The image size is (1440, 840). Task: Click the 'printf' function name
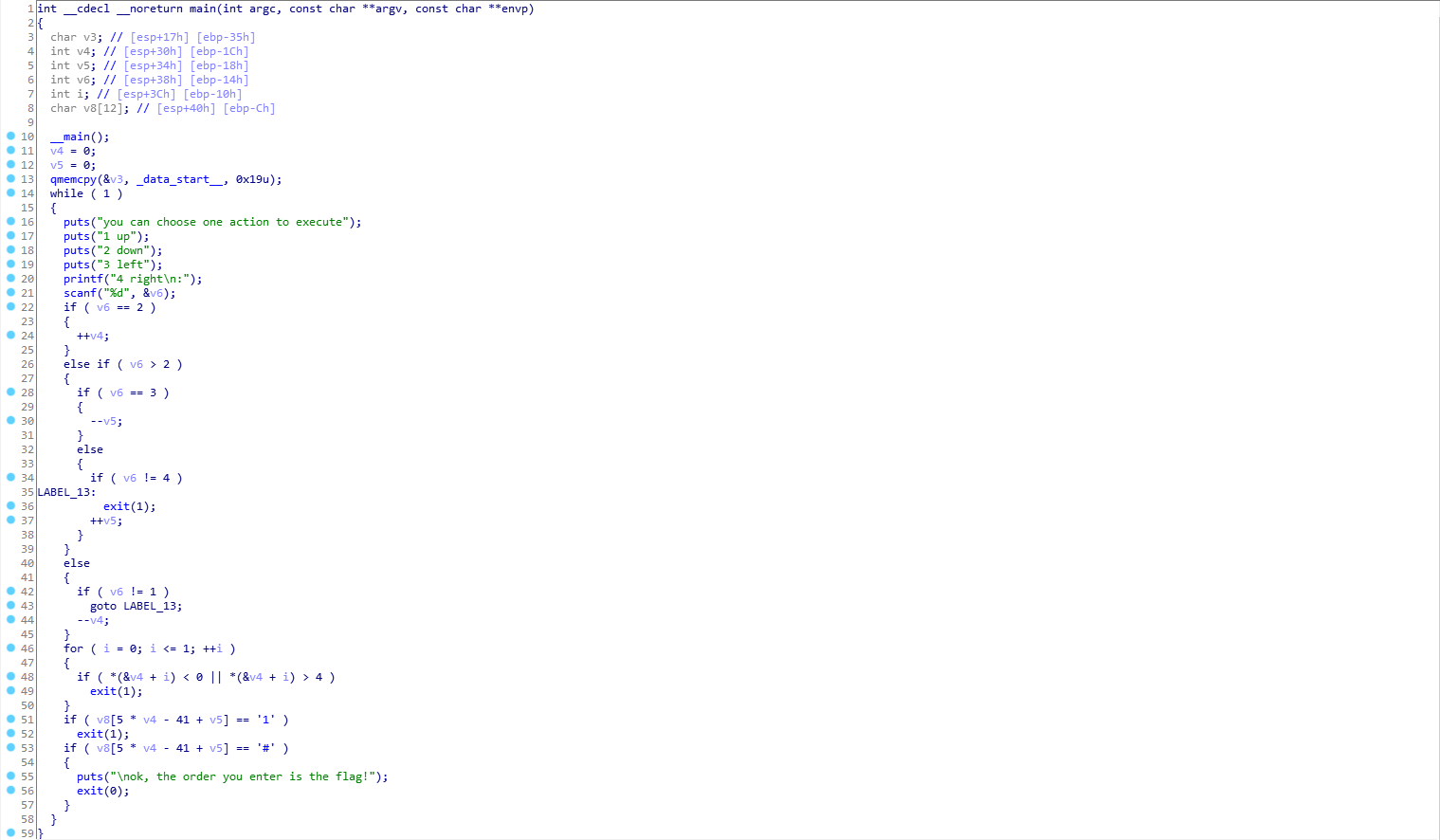click(83, 279)
